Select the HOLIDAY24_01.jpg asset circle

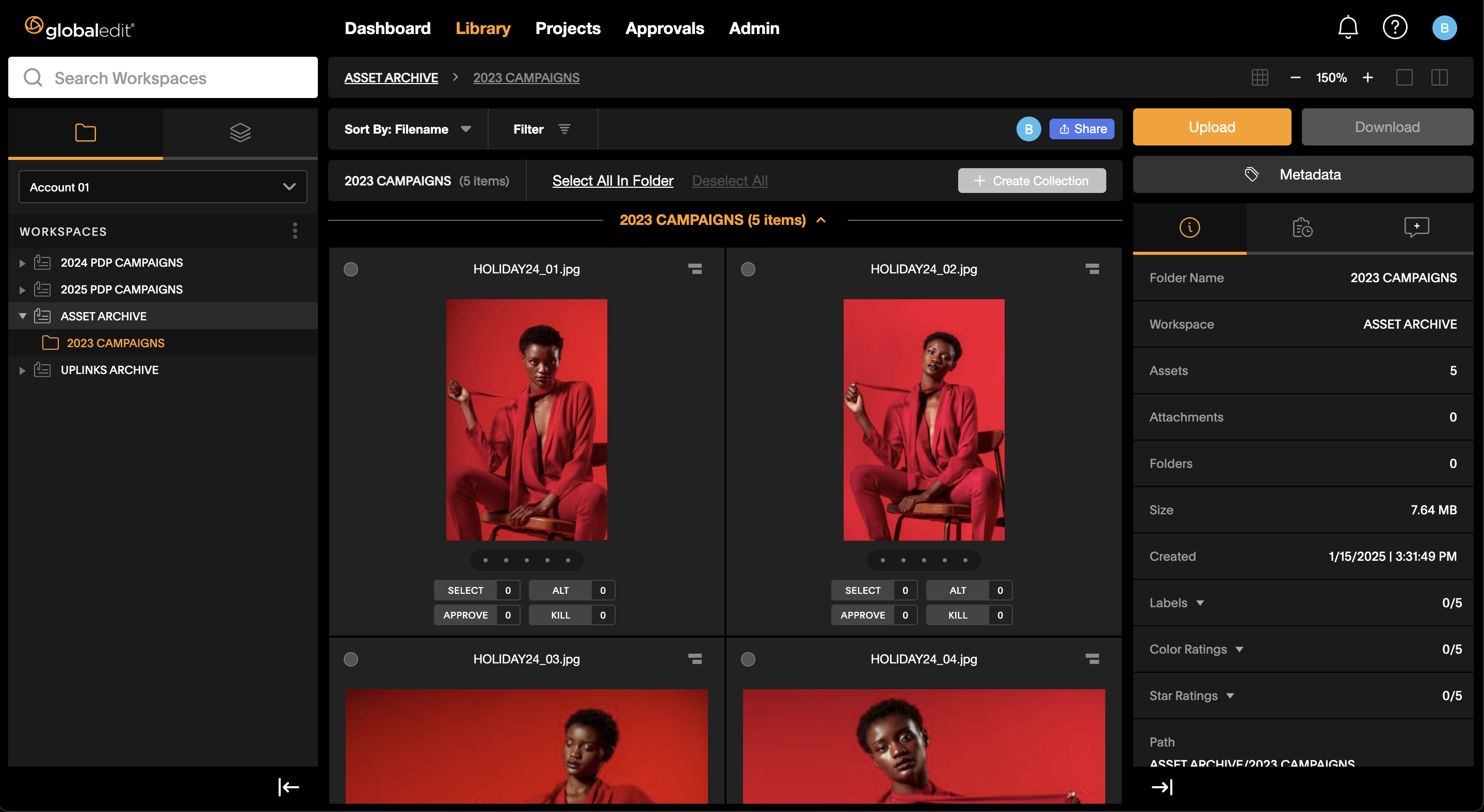350,269
